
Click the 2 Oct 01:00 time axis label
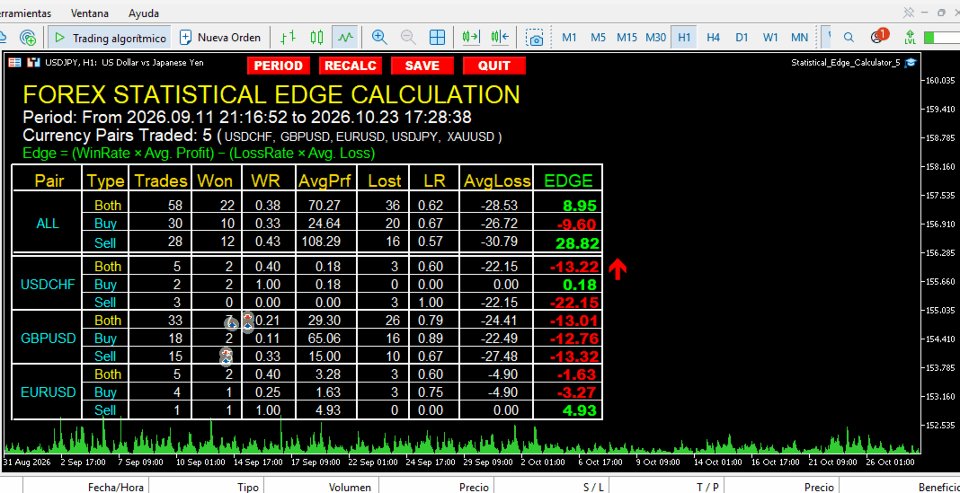[544, 462]
